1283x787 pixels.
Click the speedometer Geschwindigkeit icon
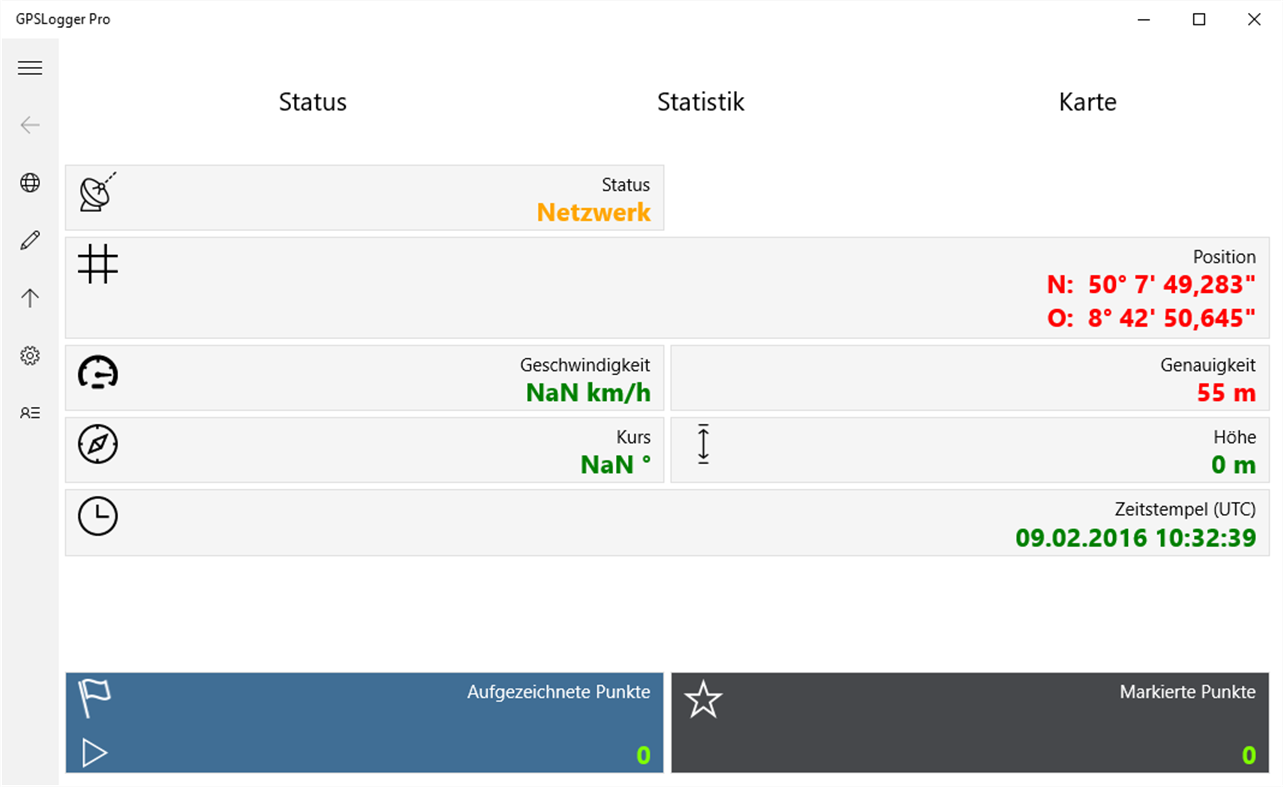pyautogui.click(x=98, y=373)
